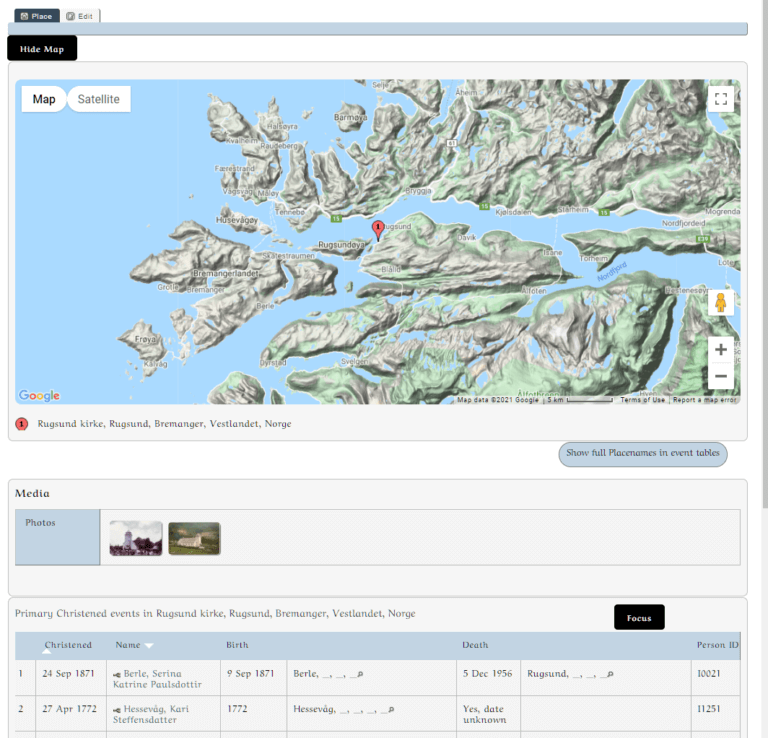768x738 pixels.
Task: Open Berle, Serina Katrine Paulsdottir's record
Action: pos(153,674)
